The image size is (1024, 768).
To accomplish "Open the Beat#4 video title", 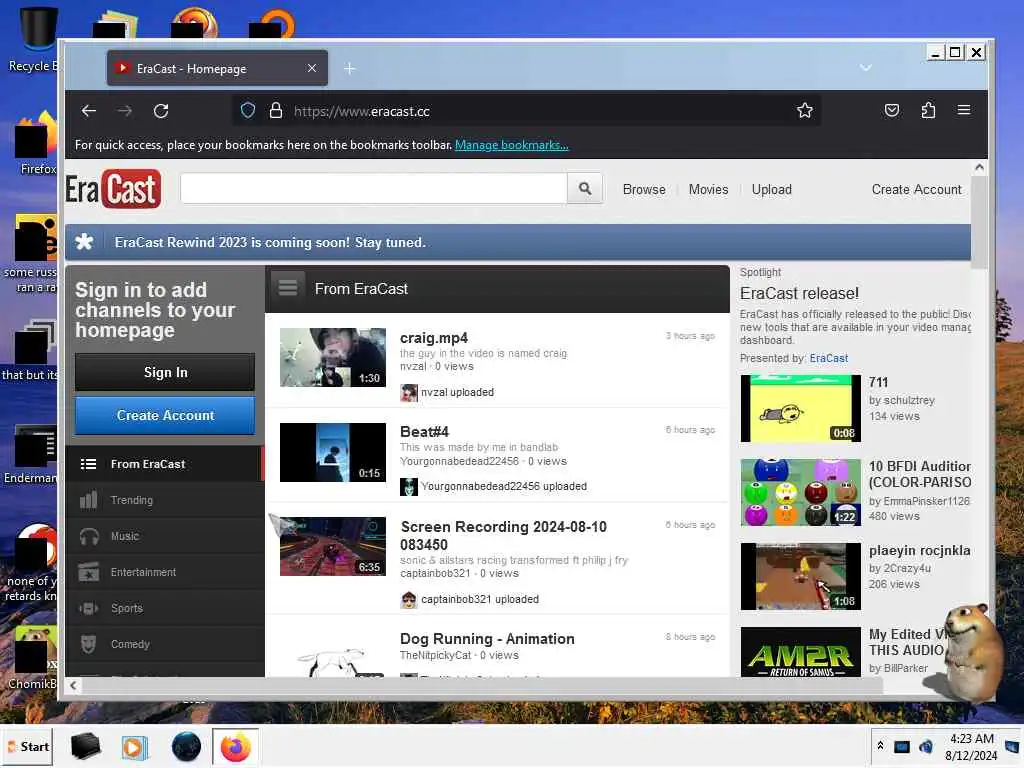I will tap(424, 432).
